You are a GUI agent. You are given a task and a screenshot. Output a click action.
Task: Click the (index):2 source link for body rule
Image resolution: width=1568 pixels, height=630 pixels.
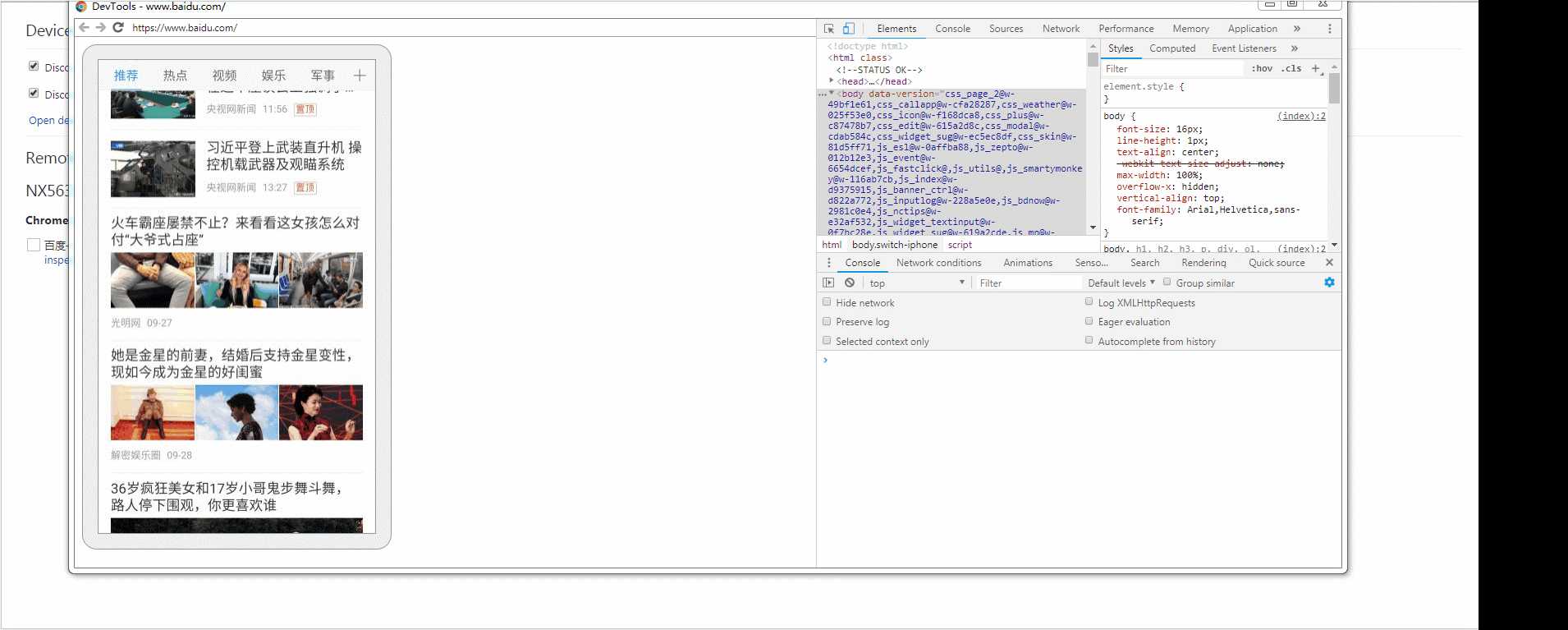pyautogui.click(x=1301, y=116)
